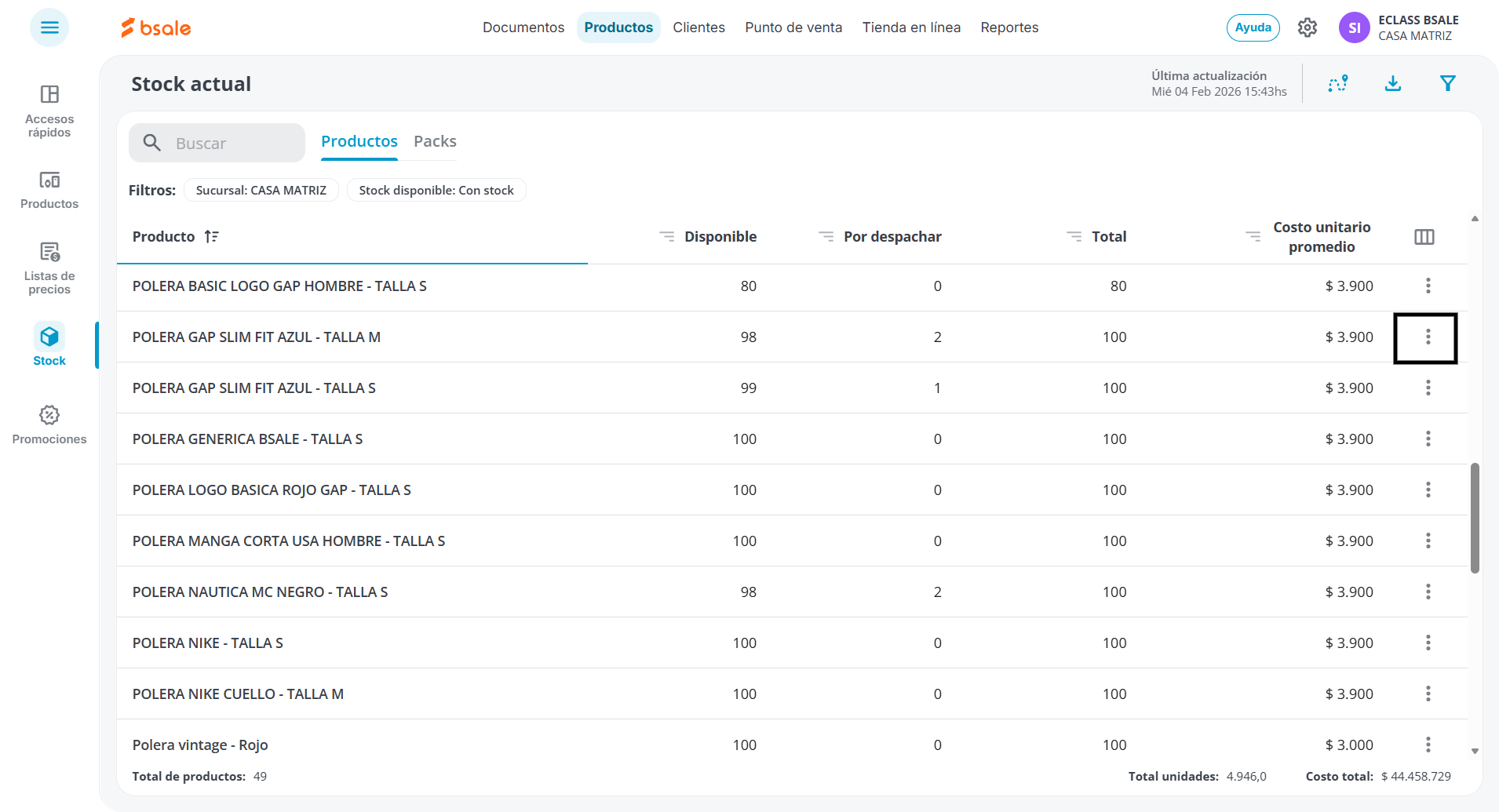Click Sucursal: CASA MATRIZ filter chip
This screenshot has width=1499, height=812.
261,190
